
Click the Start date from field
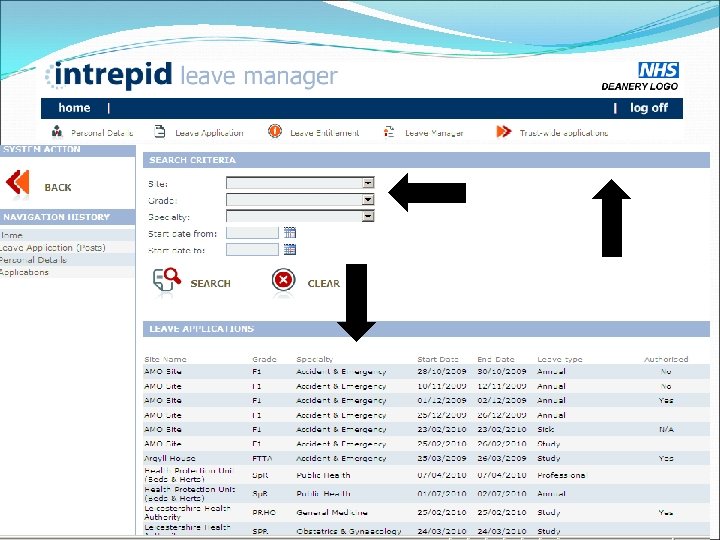pyautogui.click(x=252, y=233)
